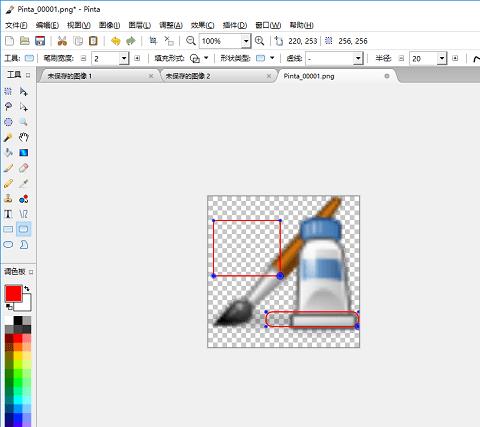480x427 pixels.
Task: Undo with the yellow left arrow
Action: [116, 41]
